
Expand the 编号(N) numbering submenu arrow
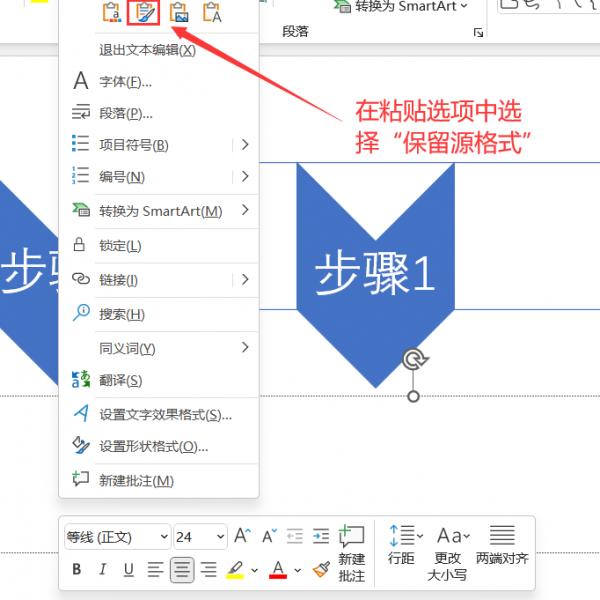(x=245, y=176)
